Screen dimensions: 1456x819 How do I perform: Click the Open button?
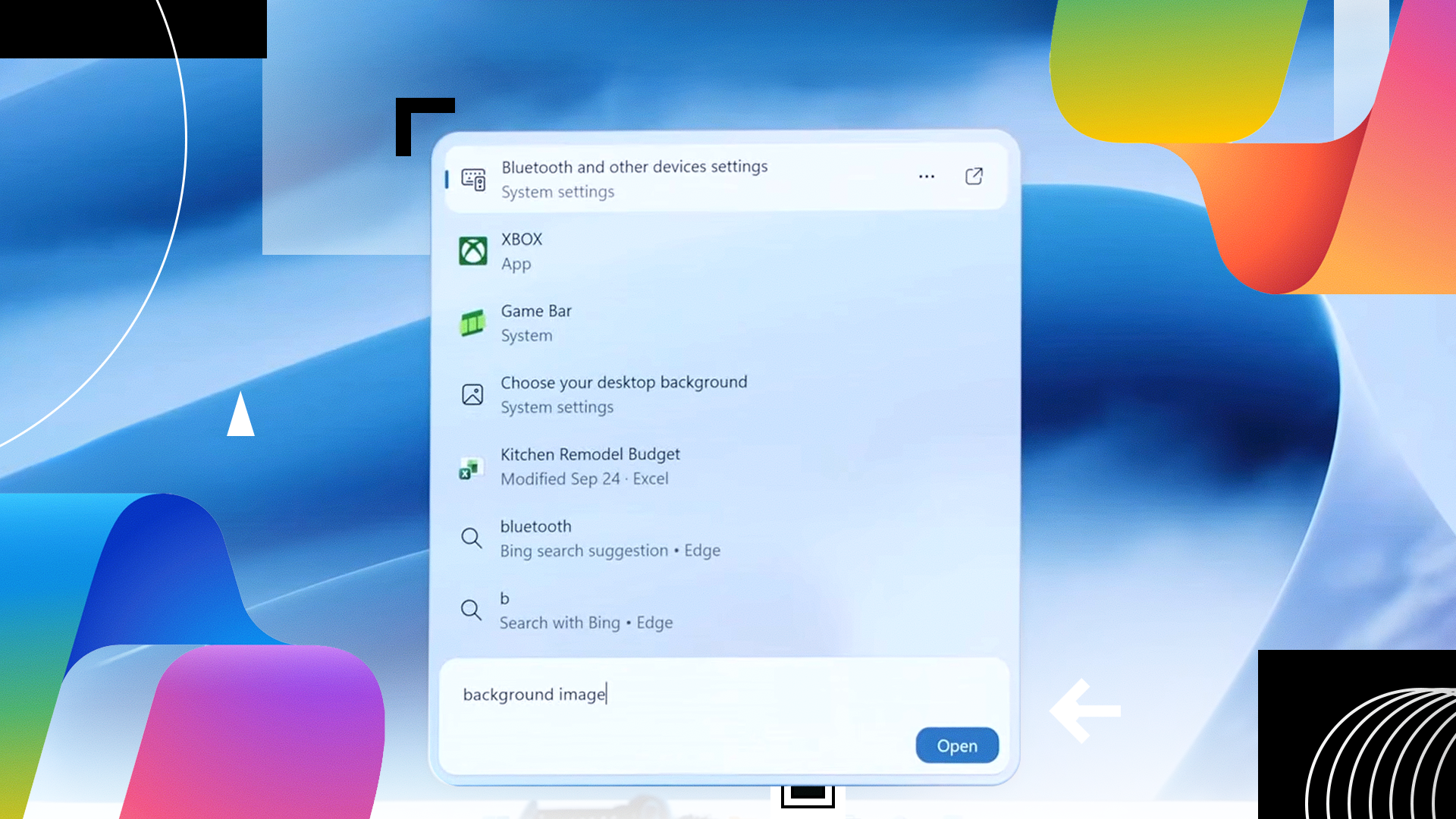pos(957,745)
